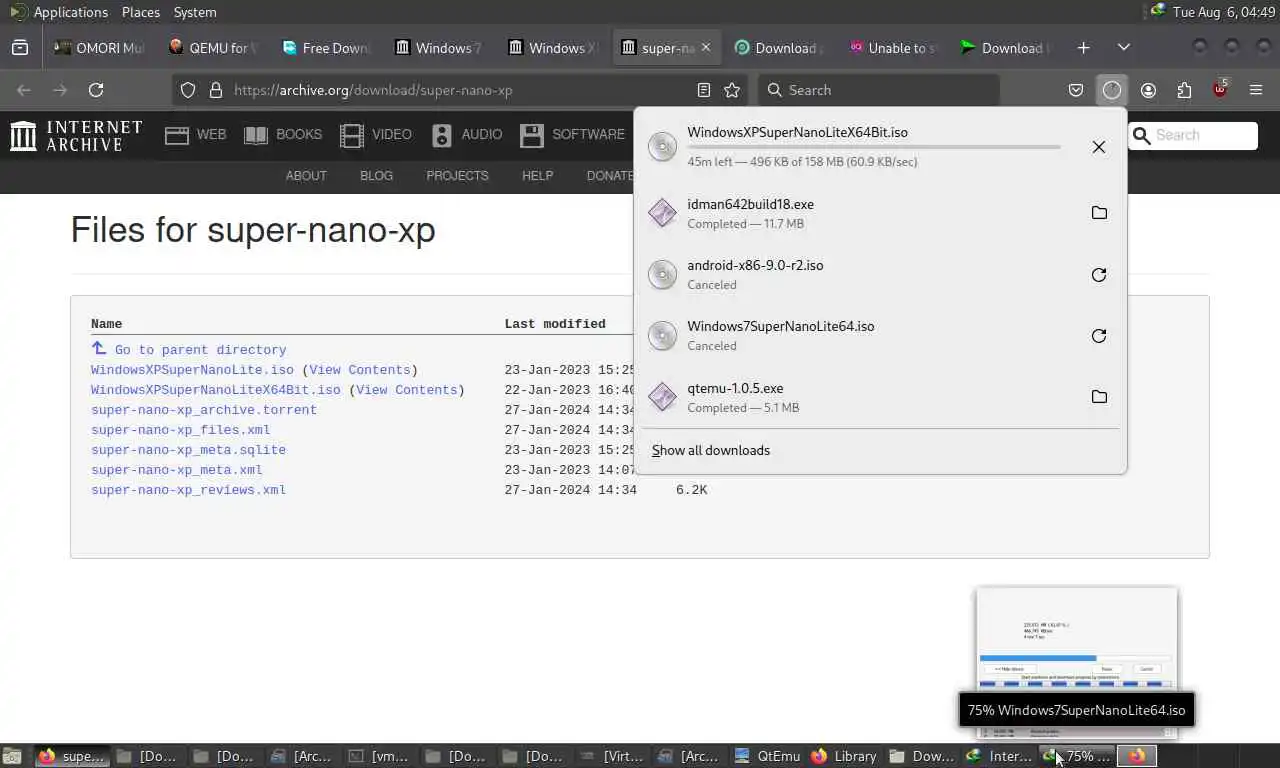Screen dimensions: 1280x768
Task: Open the Places menu
Action: [x=141, y=12]
